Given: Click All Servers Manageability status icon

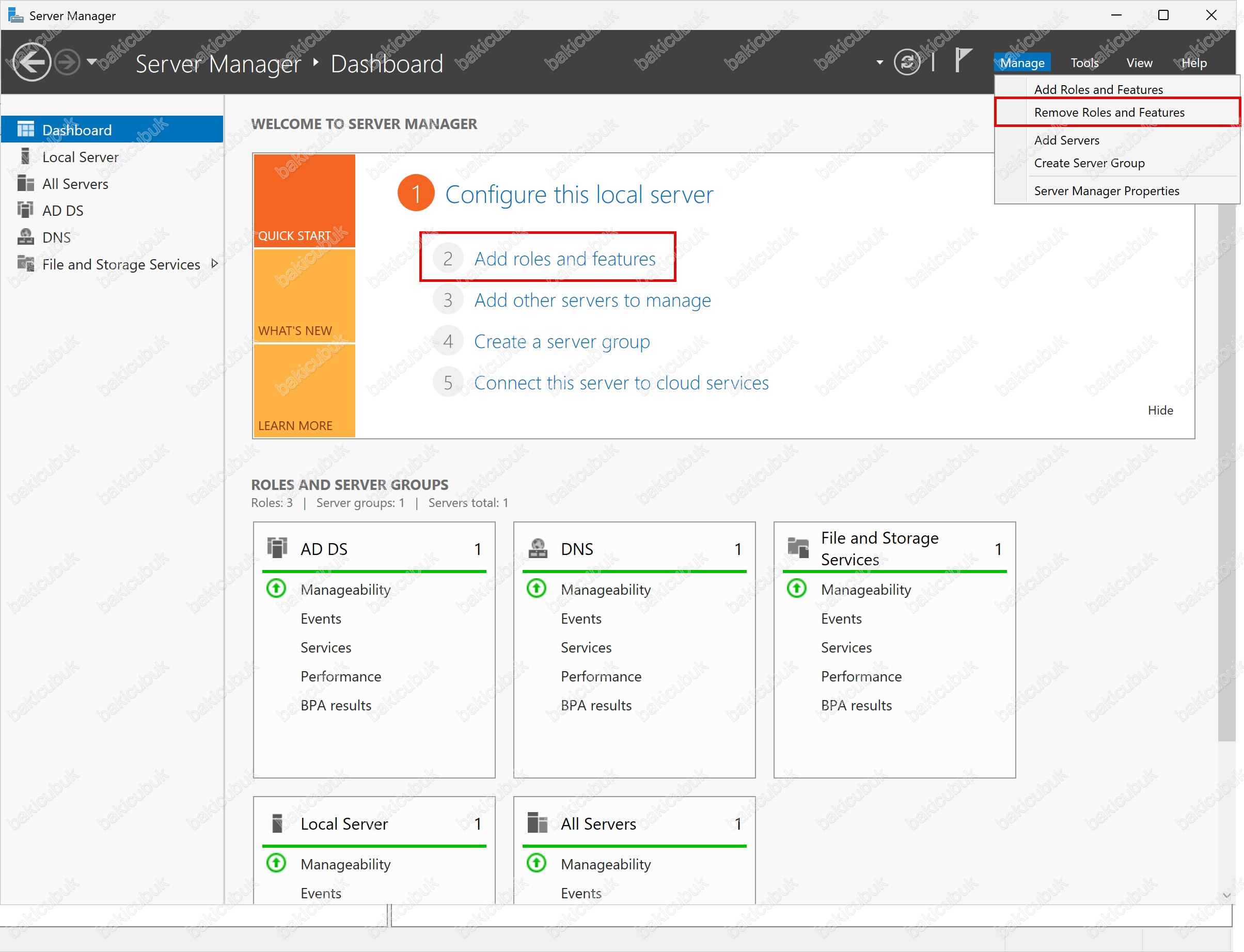Looking at the screenshot, I should 536,863.
